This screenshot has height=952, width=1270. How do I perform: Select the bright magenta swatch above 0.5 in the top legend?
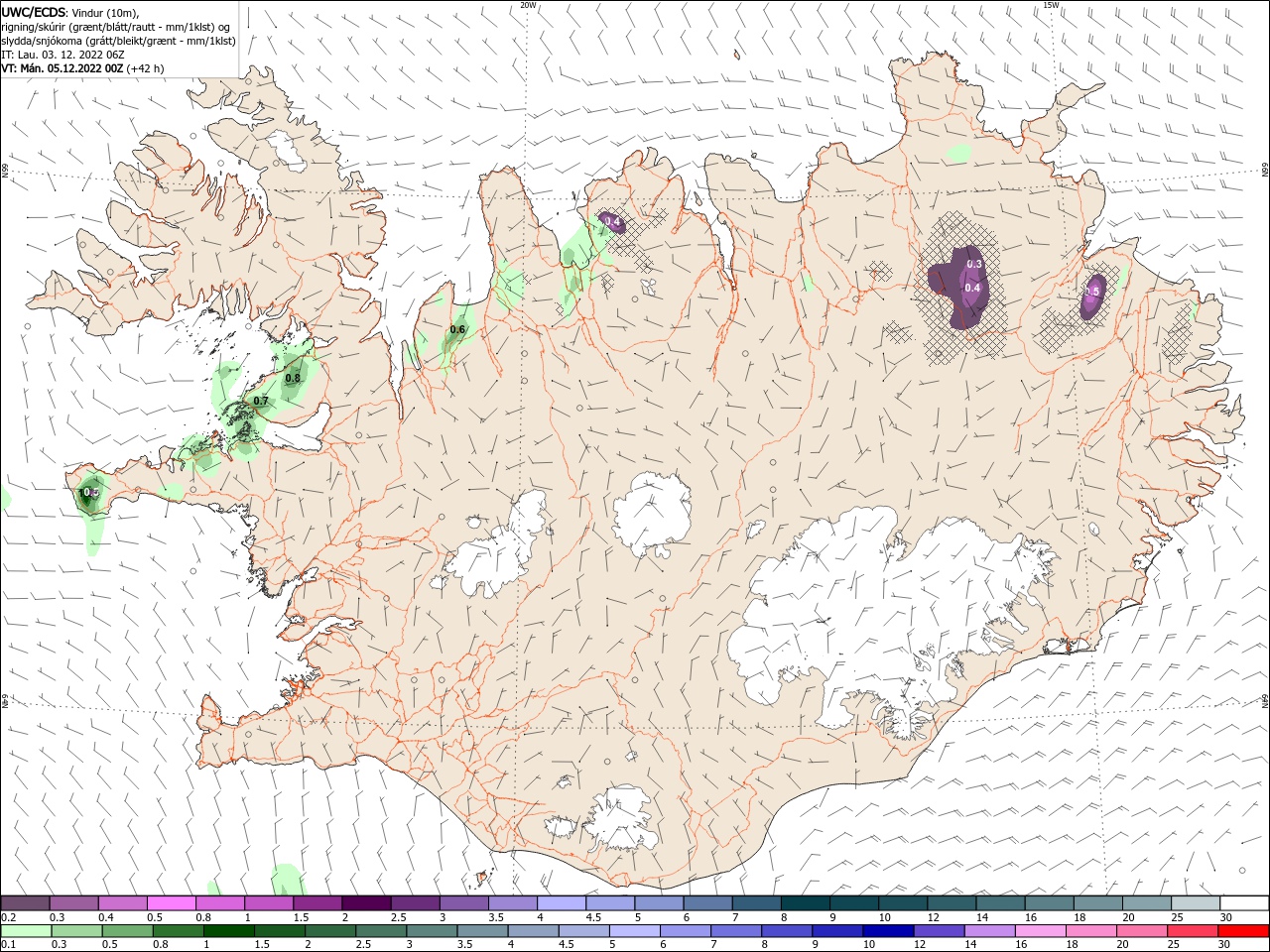click(171, 903)
